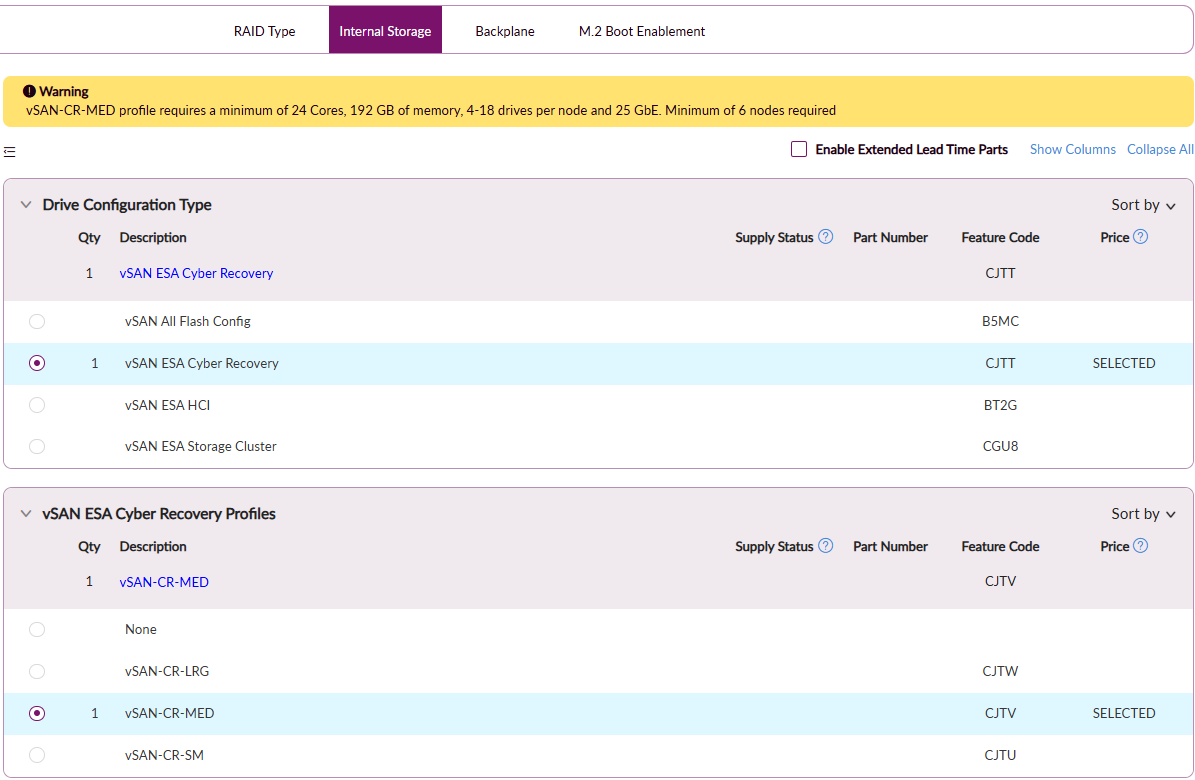Viewport: 1195px width, 780px height.
Task: Switch to the M.2 Boot Enablement tab
Action: coord(642,31)
